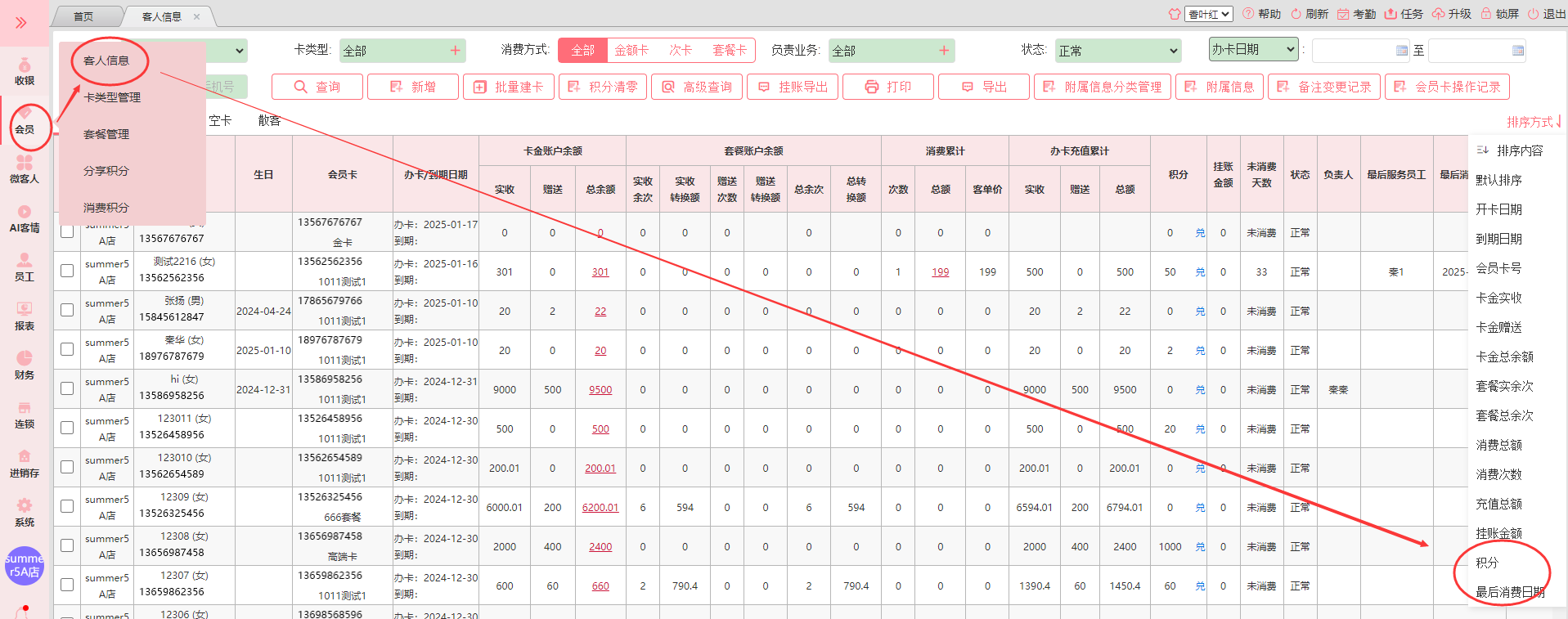
Task: Click the shirt theme icon in top bar
Action: coord(1175,14)
